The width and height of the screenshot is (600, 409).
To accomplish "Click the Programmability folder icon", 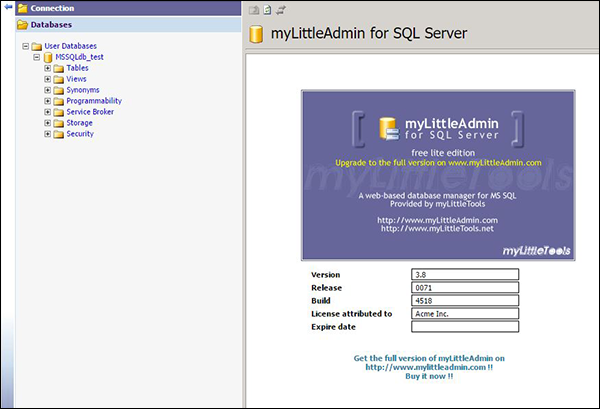I will (59, 101).
